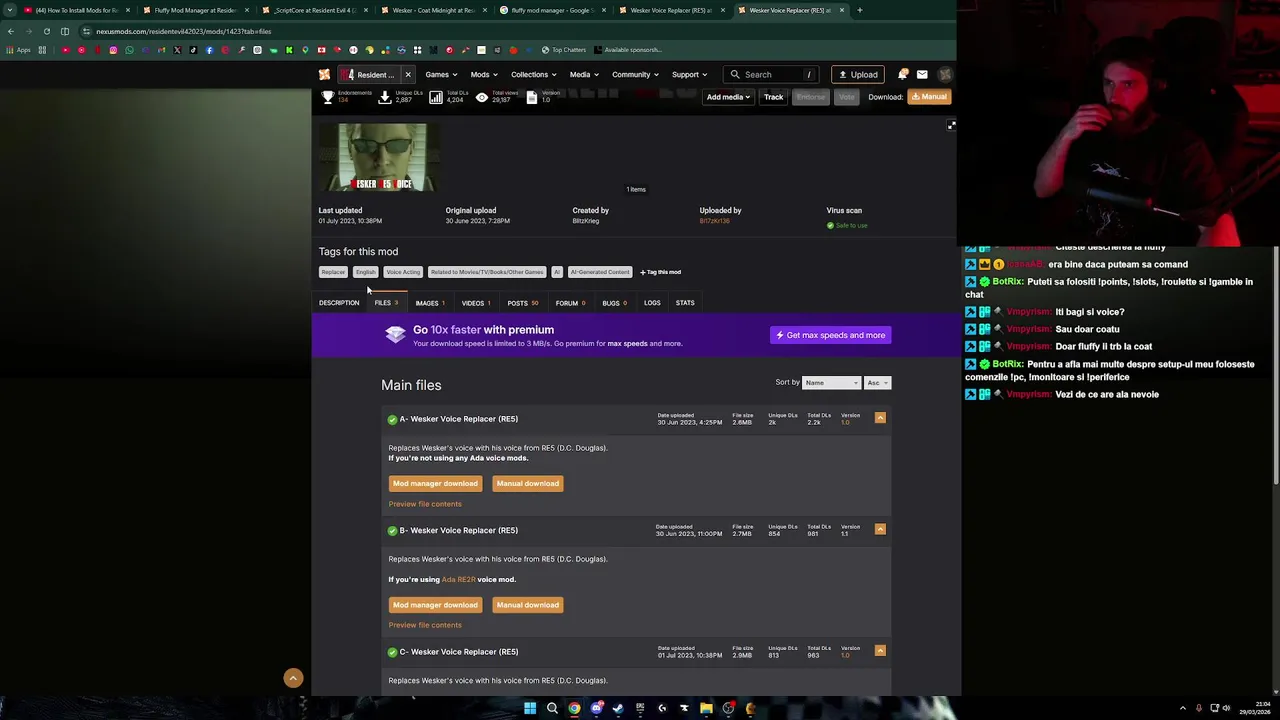Click the Voice Acting tag
This screenshot has width=1280, height=720.
tap(403, 272)
